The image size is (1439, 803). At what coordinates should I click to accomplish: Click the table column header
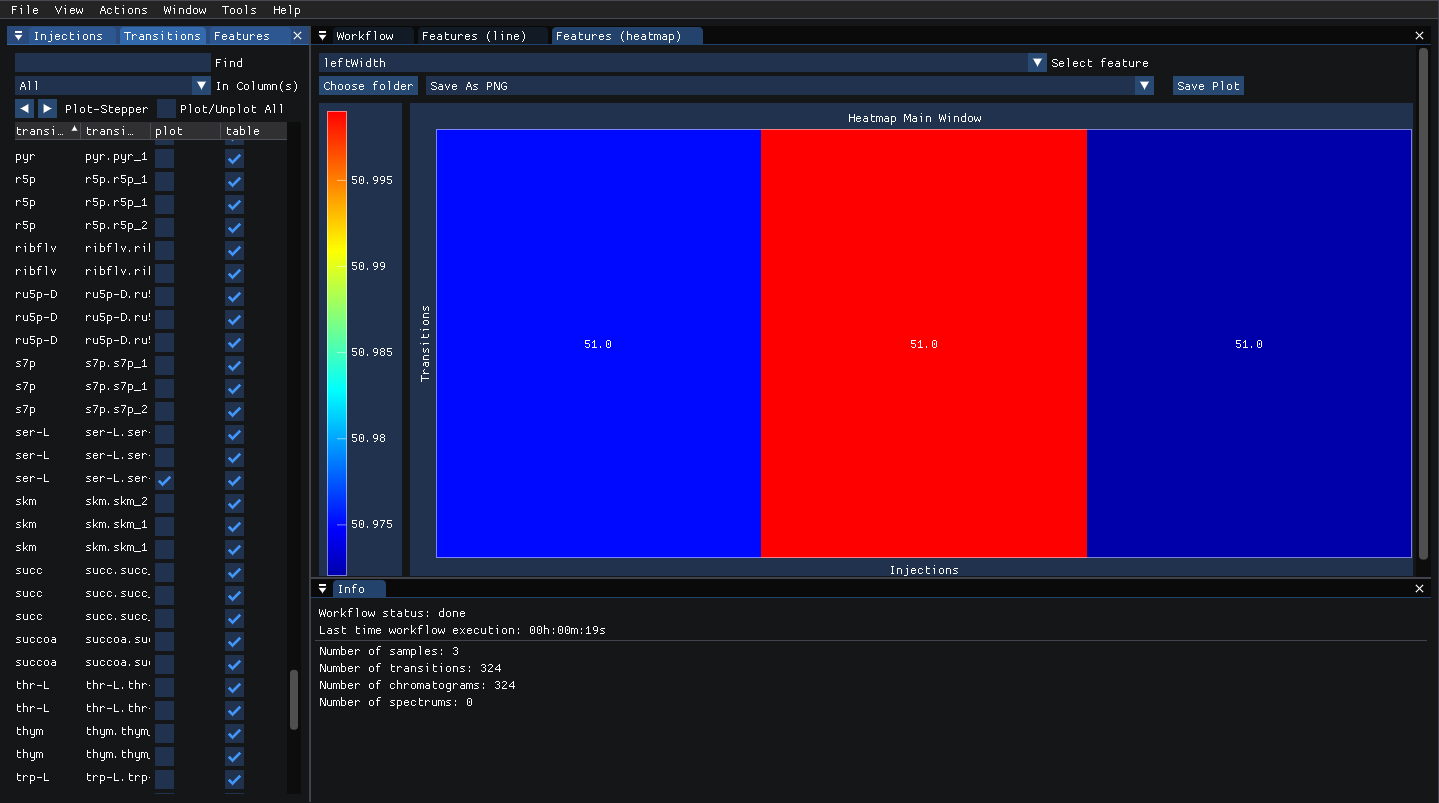[x=254, y=131]
